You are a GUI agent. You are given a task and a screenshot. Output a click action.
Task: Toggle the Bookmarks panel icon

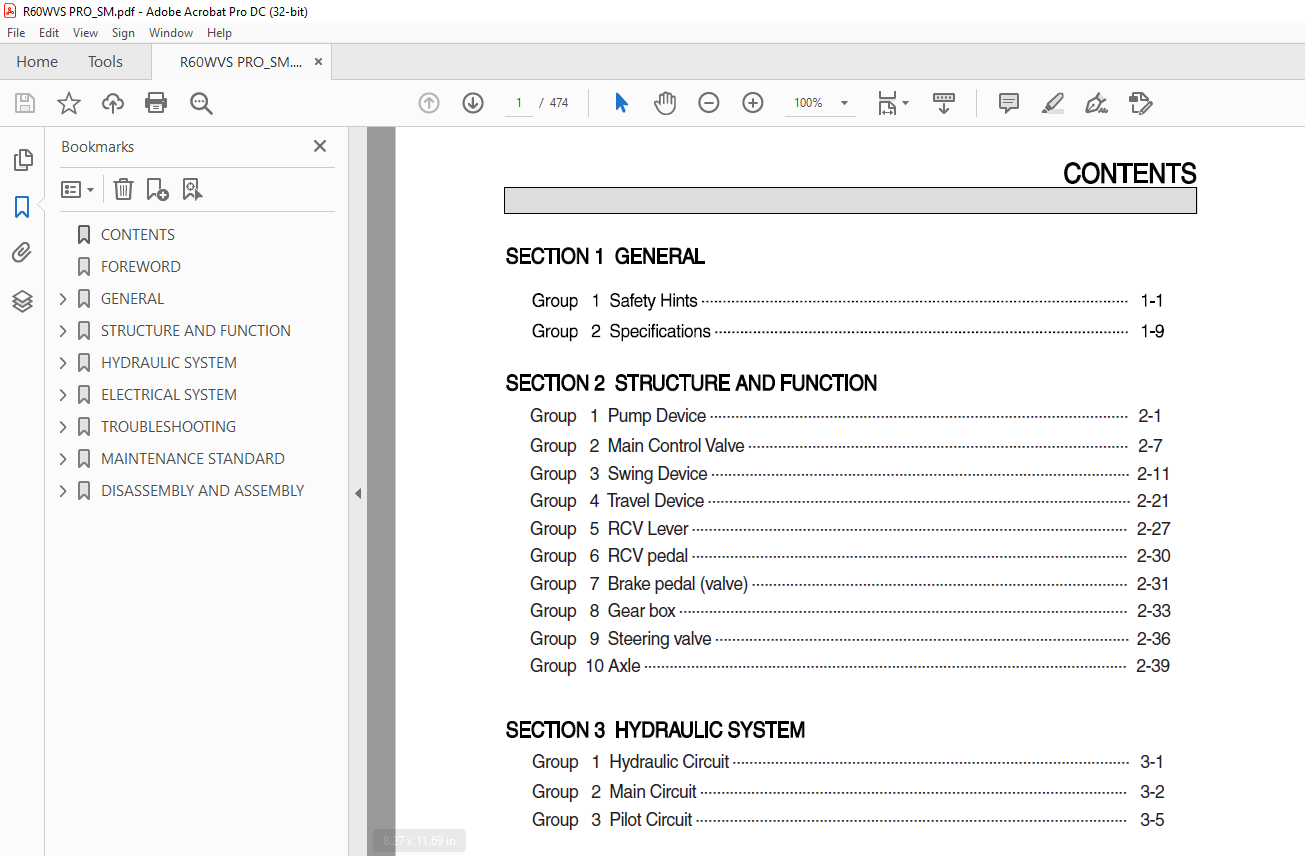[x=22, y=207]
